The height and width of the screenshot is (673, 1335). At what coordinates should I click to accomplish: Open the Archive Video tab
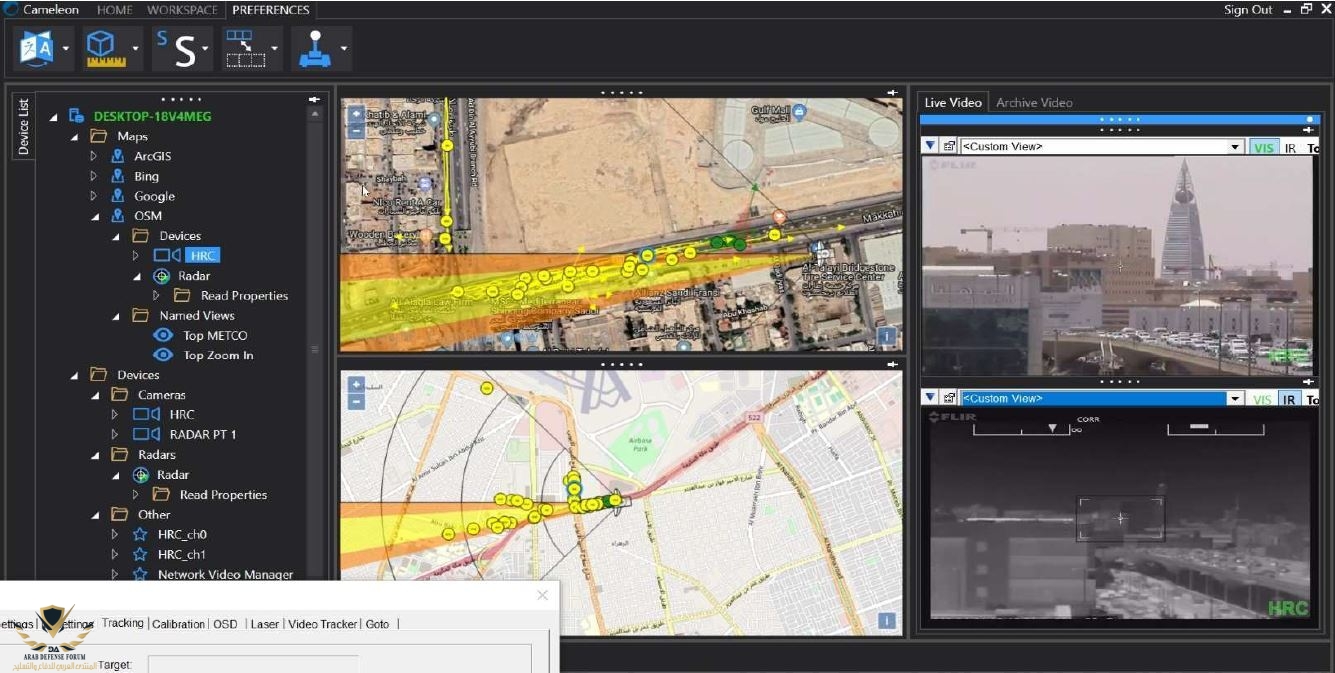(1034, 102)
